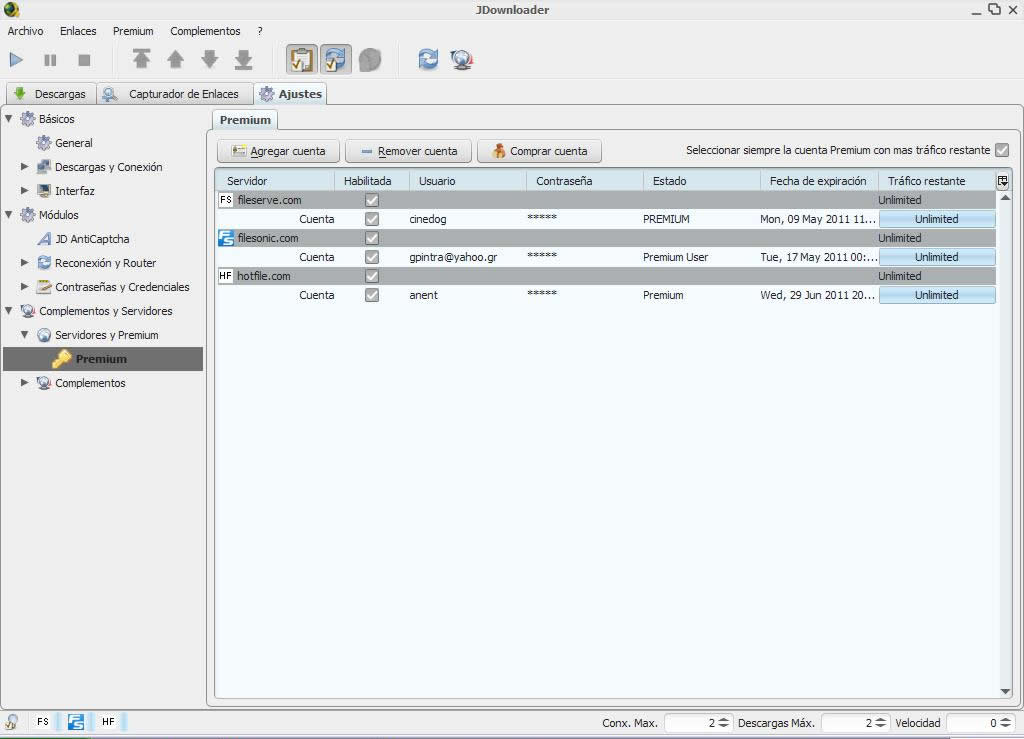Switch to Capturador de Enlaces tab

(x=174, y=94)
